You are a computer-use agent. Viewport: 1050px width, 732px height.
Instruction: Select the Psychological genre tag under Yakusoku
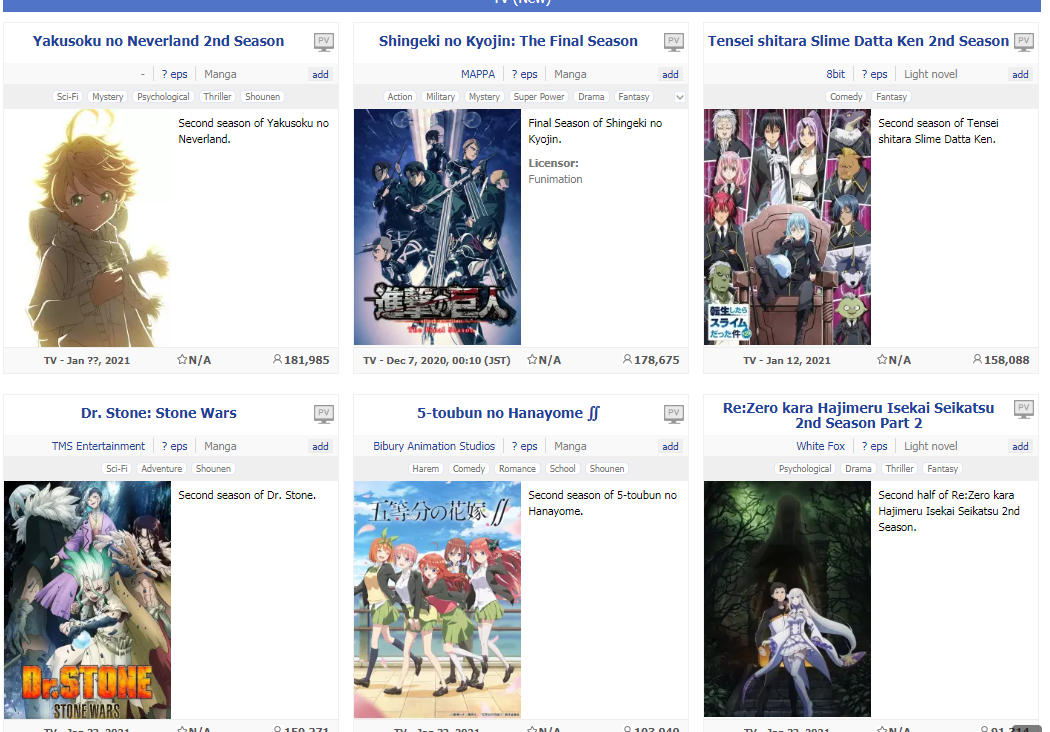pyautogui.click(x=163, y=96)
